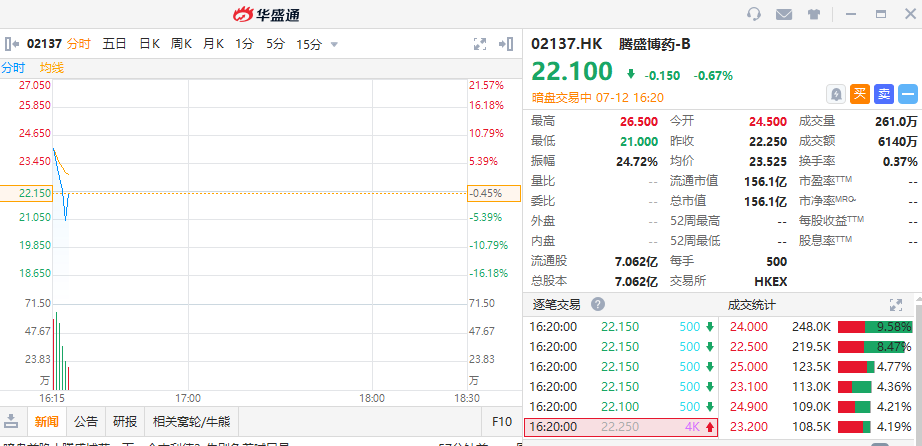This screenshot has width=922, height=446.
Task: Open the skin theme shirt icon
Action: tap(814, 14)
